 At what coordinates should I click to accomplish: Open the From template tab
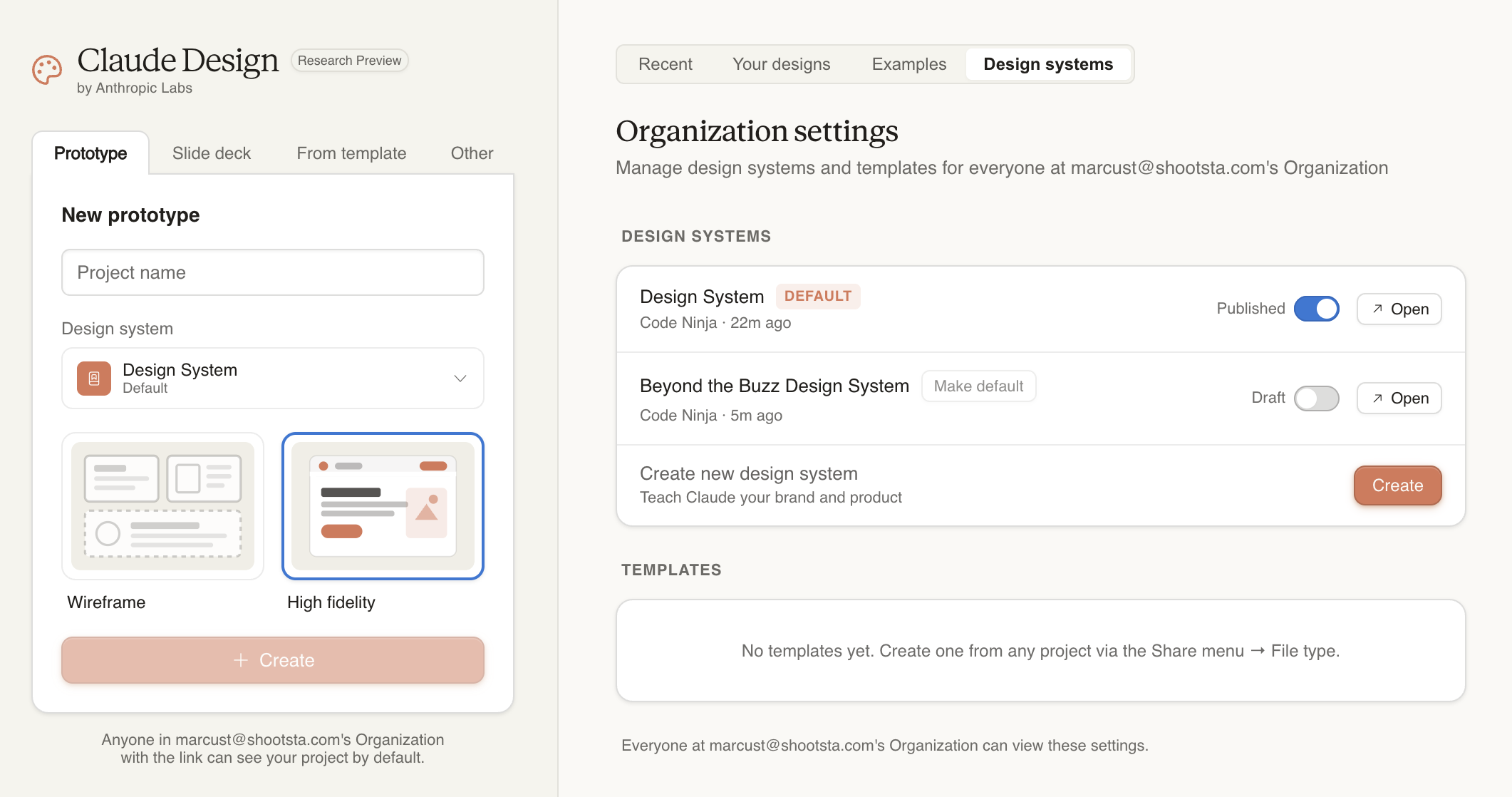coord(351,153)
